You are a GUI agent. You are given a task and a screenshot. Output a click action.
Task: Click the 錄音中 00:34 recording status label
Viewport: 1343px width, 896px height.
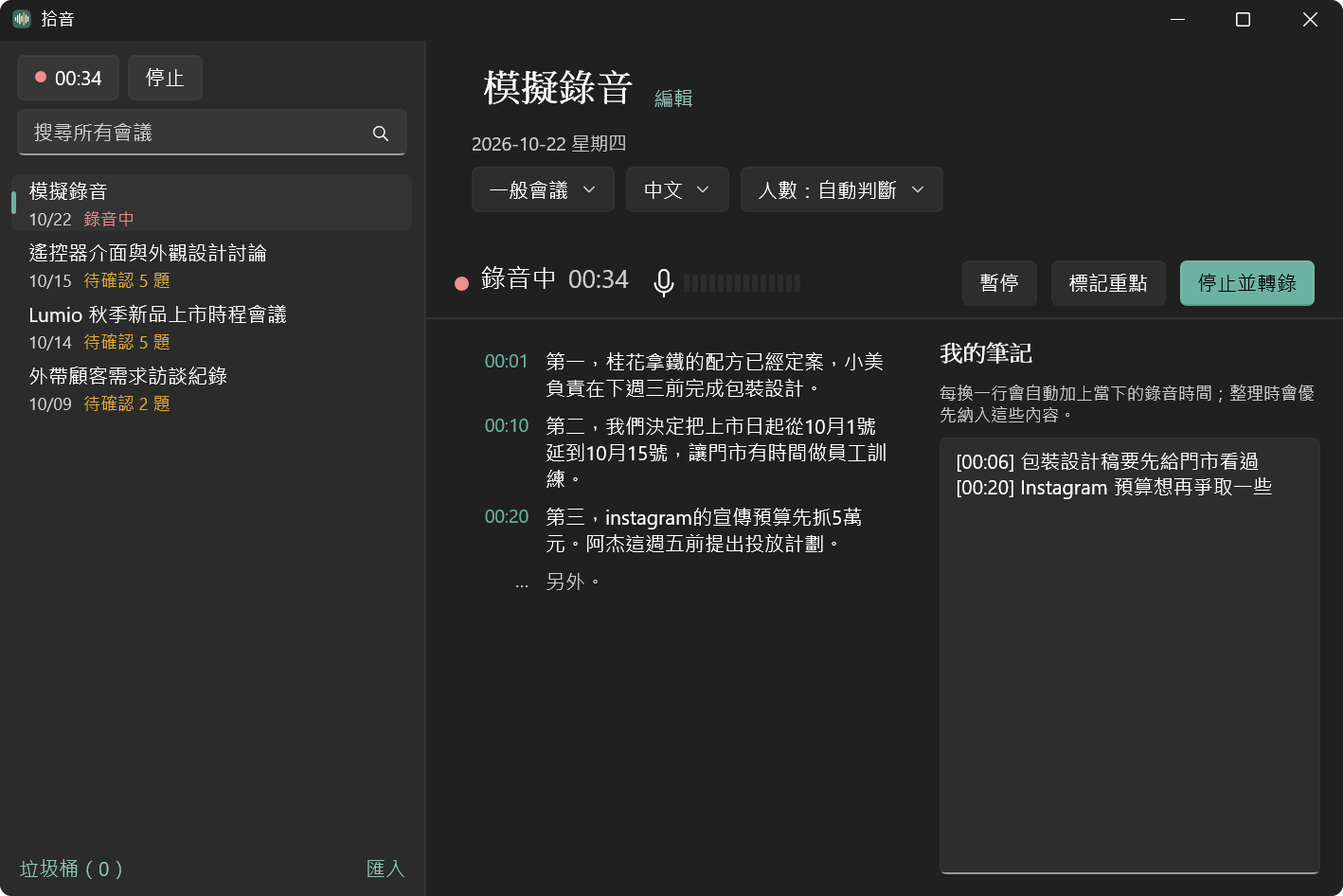[x=554, y=279]
